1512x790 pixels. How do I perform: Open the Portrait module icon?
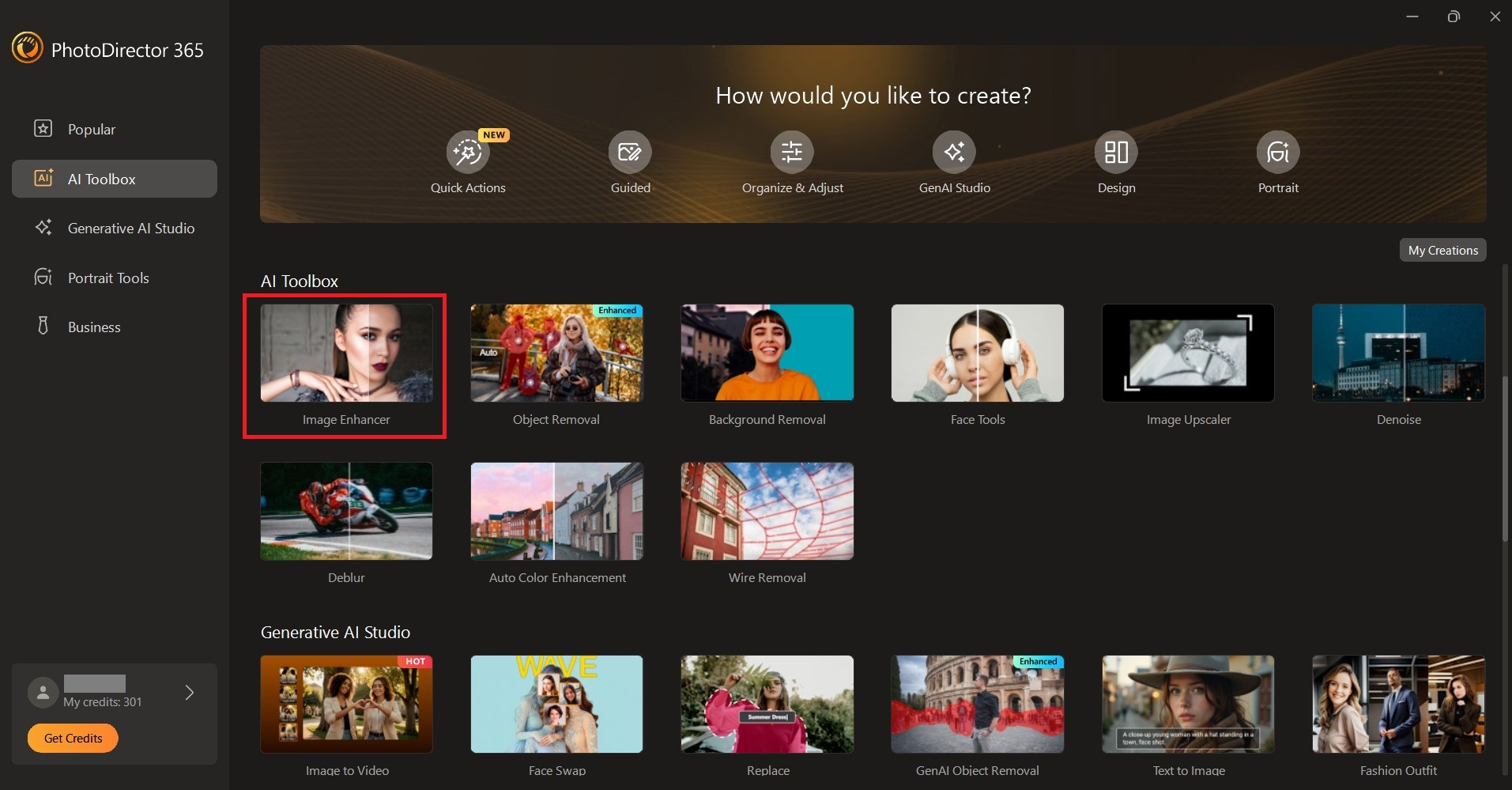point(1278,152)
